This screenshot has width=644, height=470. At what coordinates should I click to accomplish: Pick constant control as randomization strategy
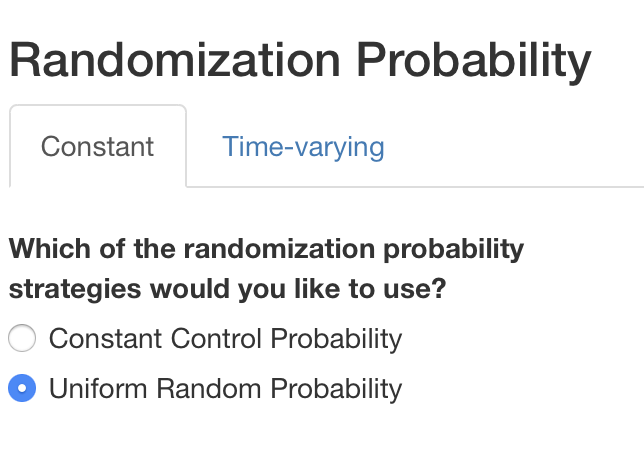(x=22, y=338)
